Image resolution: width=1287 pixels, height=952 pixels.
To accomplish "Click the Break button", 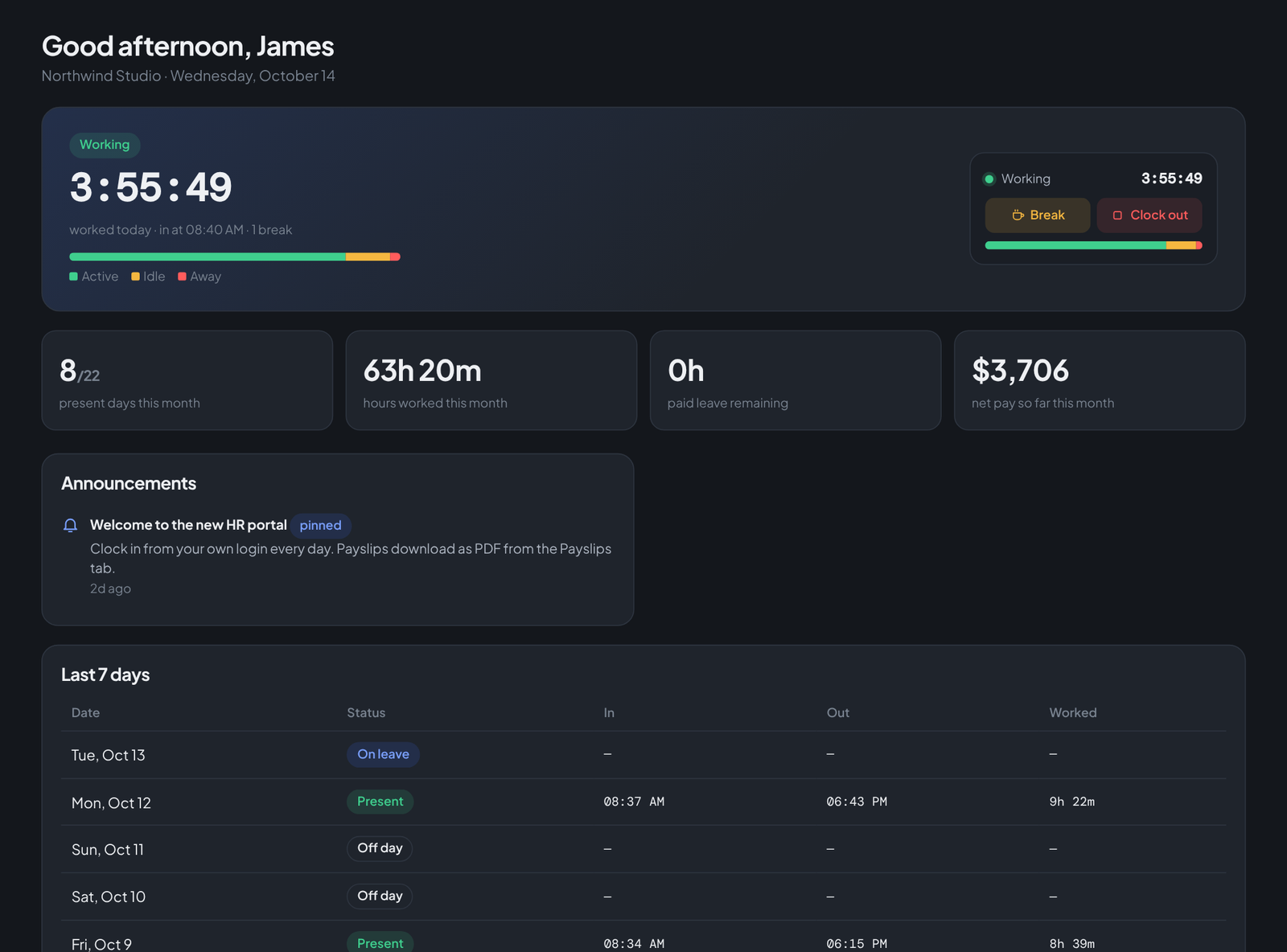I will point(1038,215).
